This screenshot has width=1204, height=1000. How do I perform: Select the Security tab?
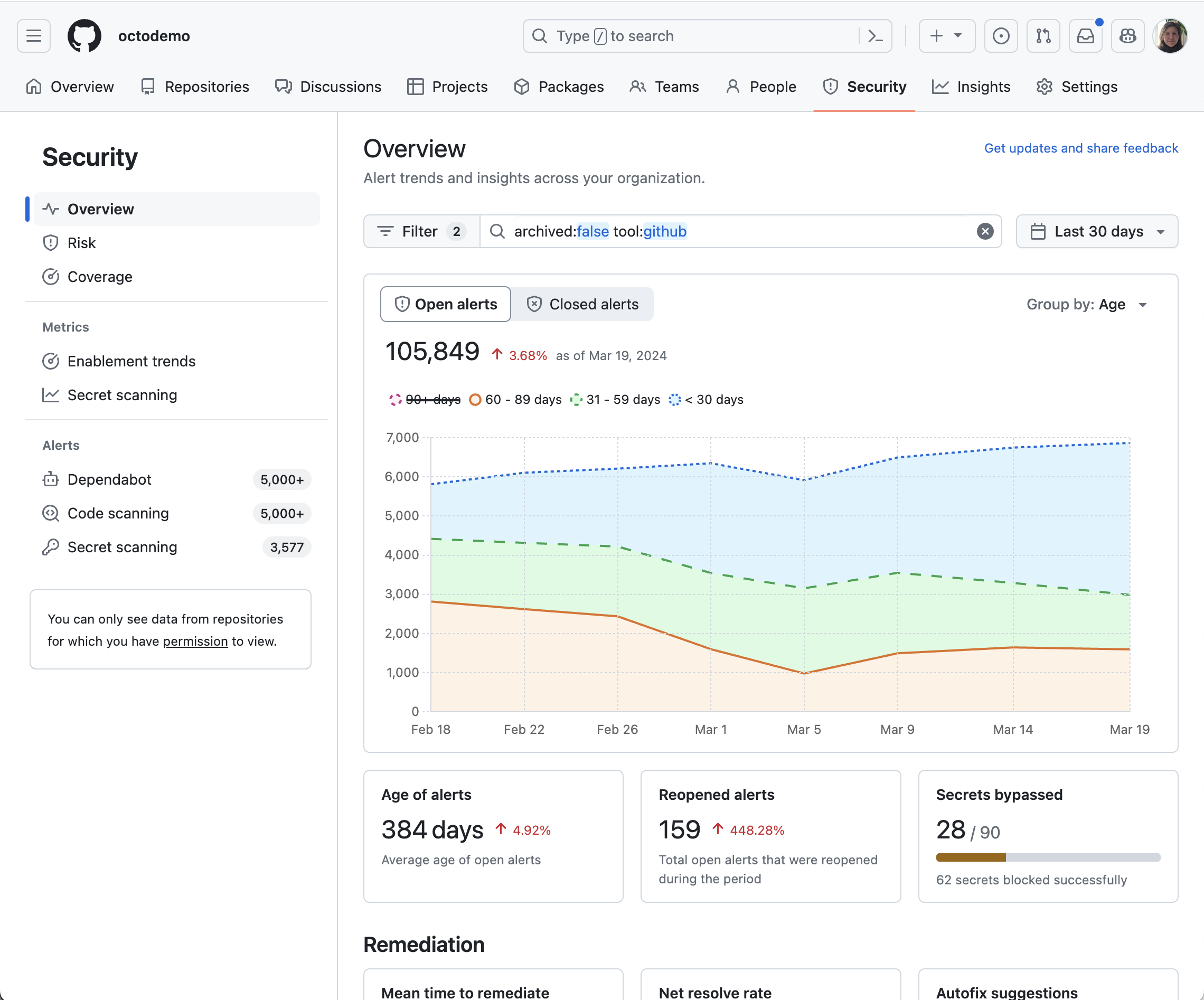(x=864, y=87)
